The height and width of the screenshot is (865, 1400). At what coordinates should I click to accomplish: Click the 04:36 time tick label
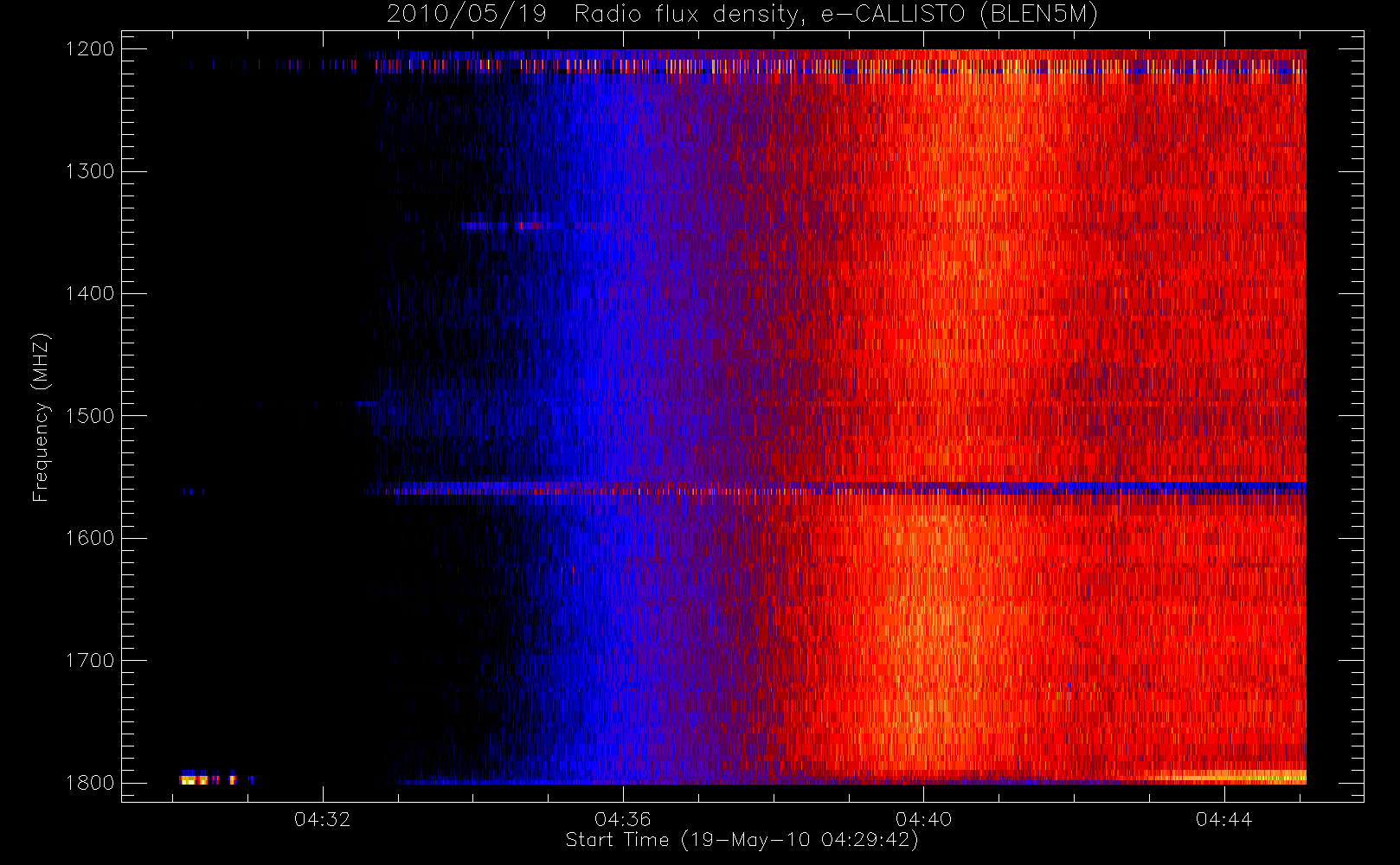coord(623,819)
